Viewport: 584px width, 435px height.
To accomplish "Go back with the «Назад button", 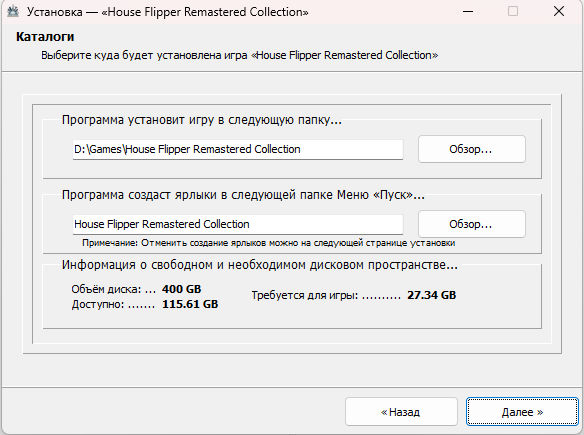I will coord(401,412).
